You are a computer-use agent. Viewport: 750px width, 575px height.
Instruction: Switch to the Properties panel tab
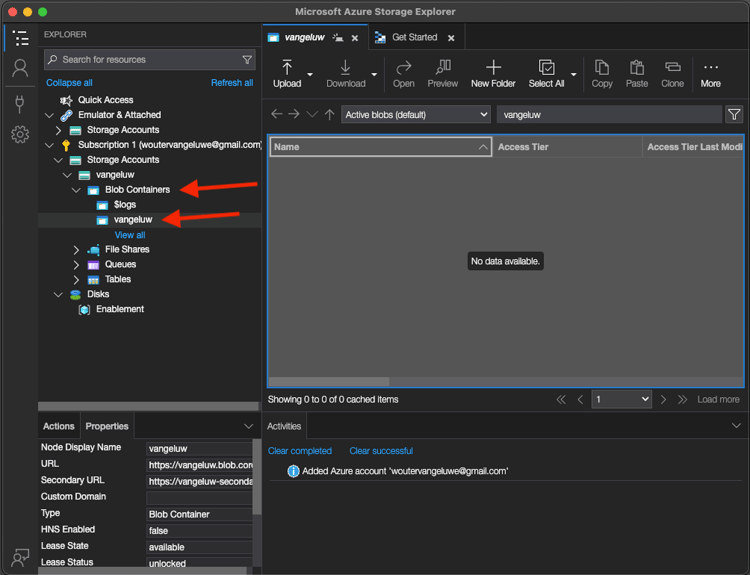[x=107, y=426]
